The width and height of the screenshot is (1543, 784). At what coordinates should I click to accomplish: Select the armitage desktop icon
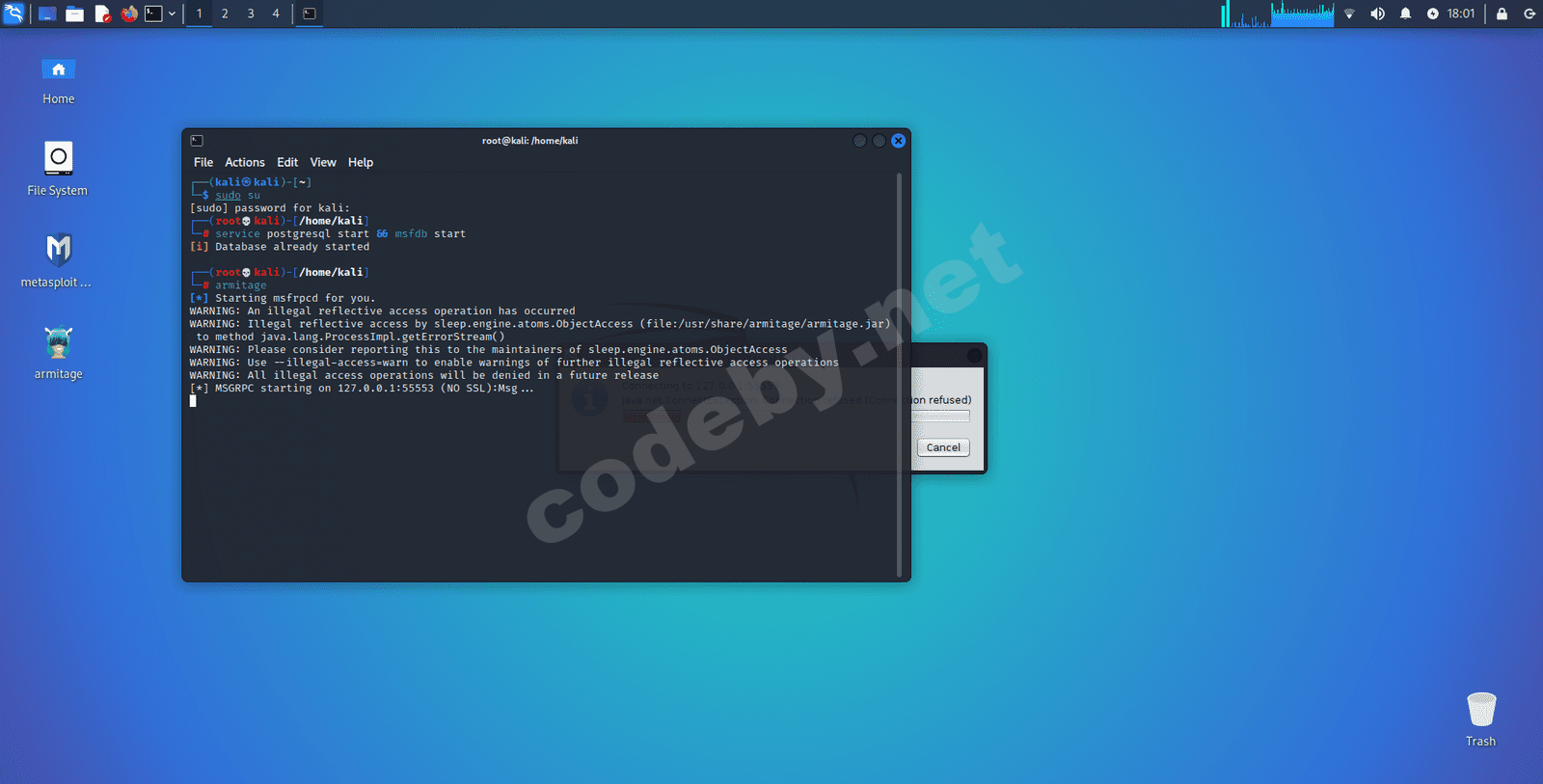tap(58, 352)
